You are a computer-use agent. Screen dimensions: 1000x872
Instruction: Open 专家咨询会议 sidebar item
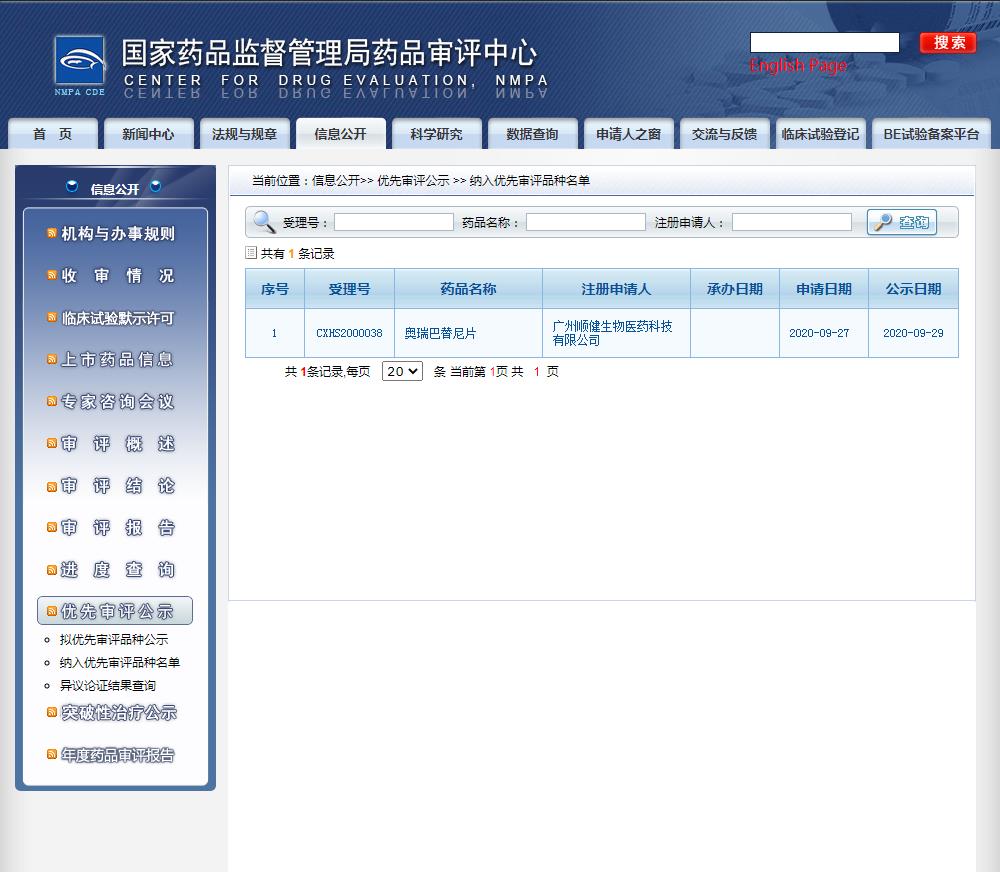[x=117, y=401]
